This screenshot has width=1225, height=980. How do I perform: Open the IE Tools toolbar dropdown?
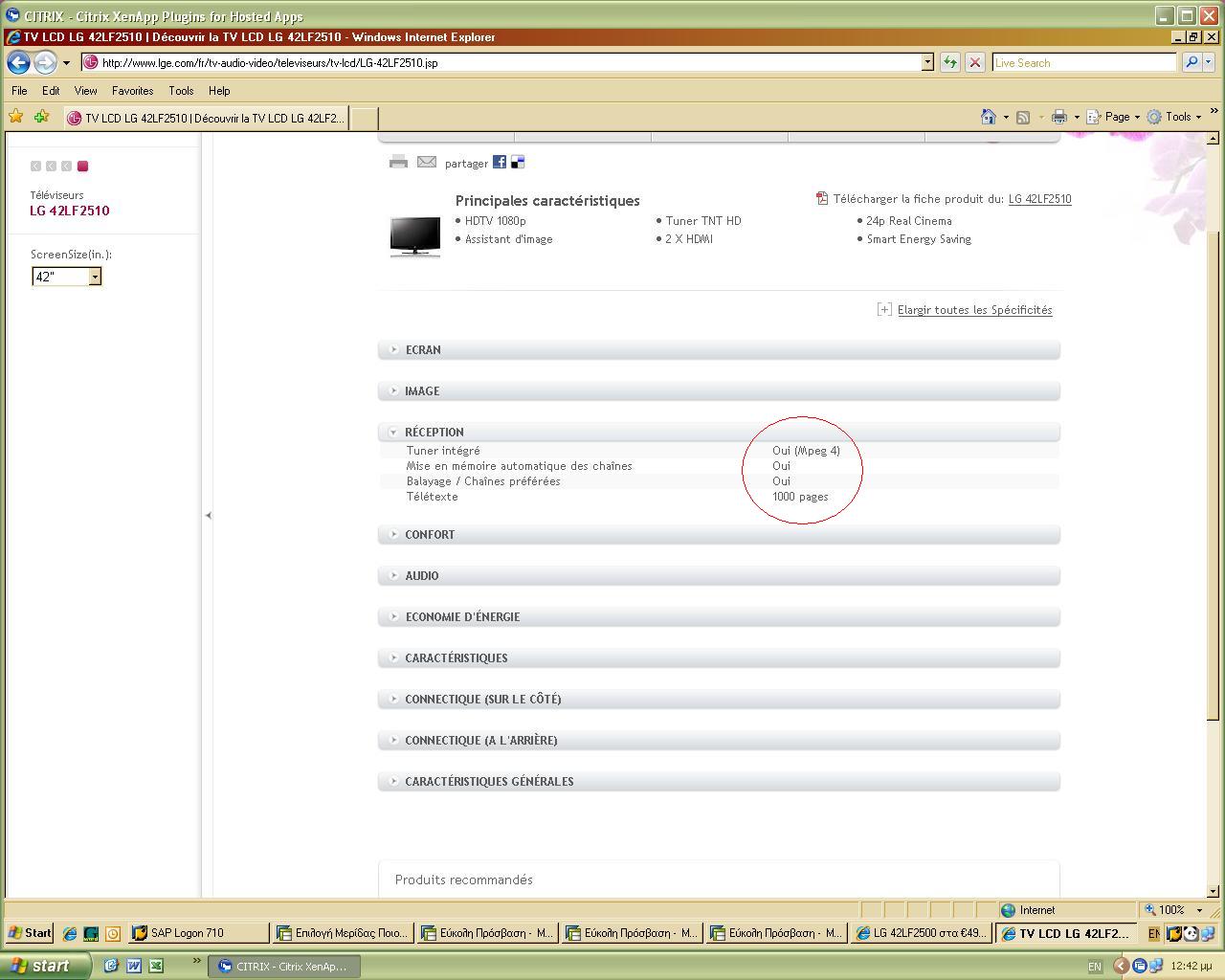pyautogui.click(x=1174, y=117)
